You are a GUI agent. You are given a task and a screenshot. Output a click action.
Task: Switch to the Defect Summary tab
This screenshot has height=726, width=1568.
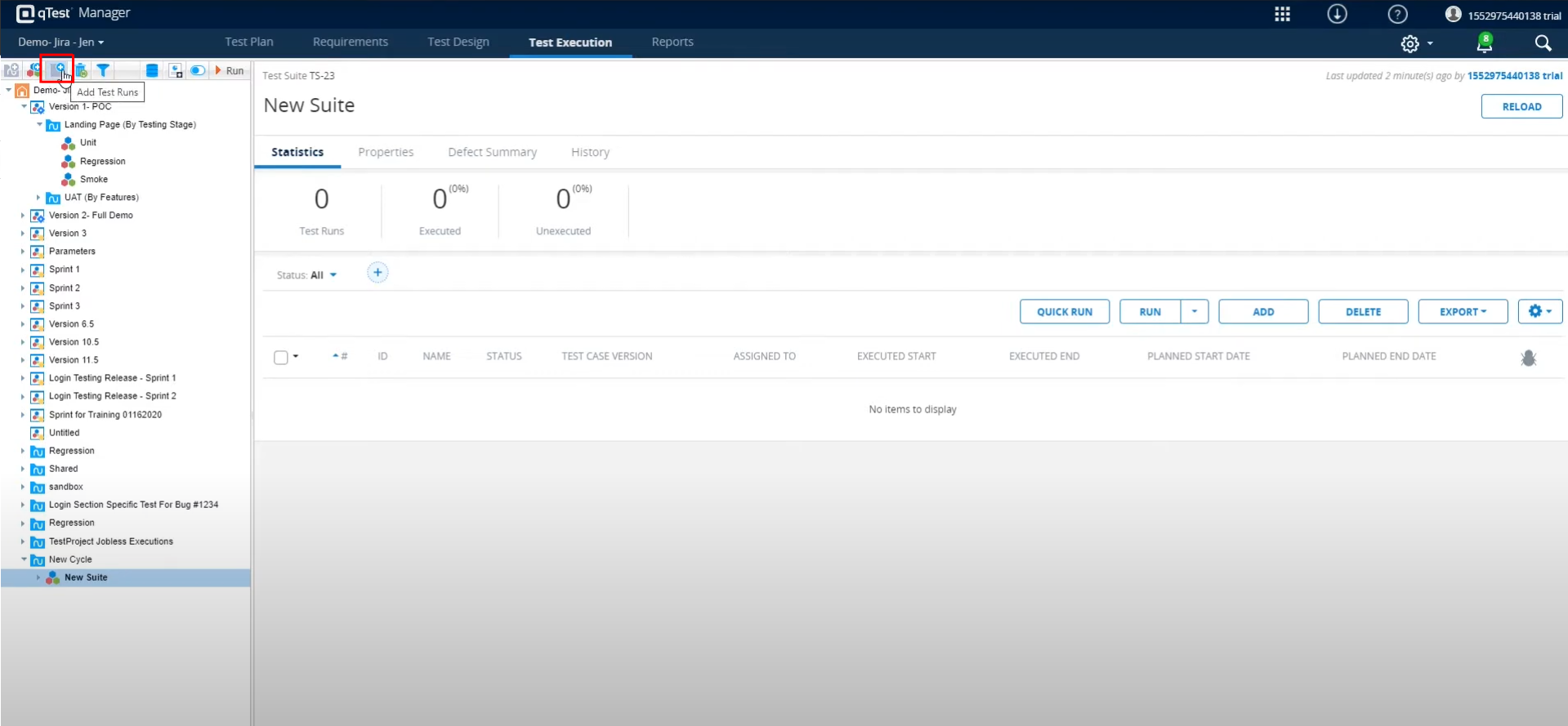pyautogui.click(x=492, y=152)
